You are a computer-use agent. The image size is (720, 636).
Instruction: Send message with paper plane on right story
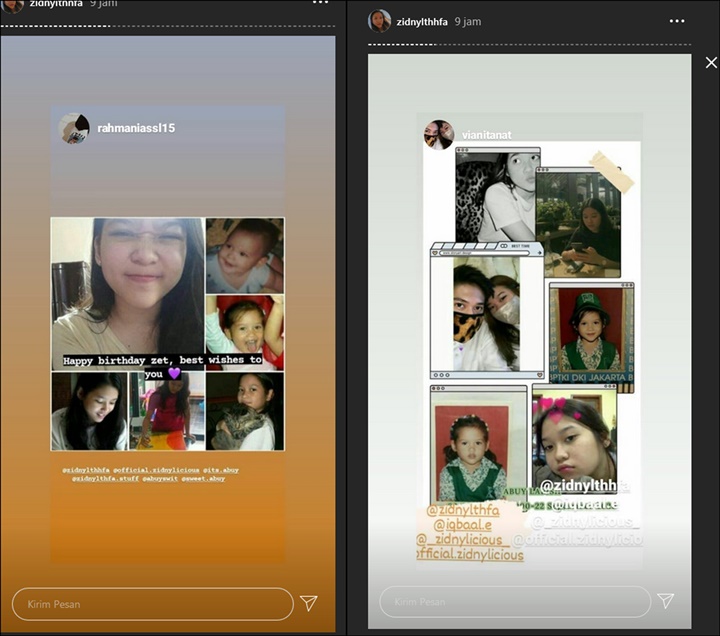(x=665, y=600)
